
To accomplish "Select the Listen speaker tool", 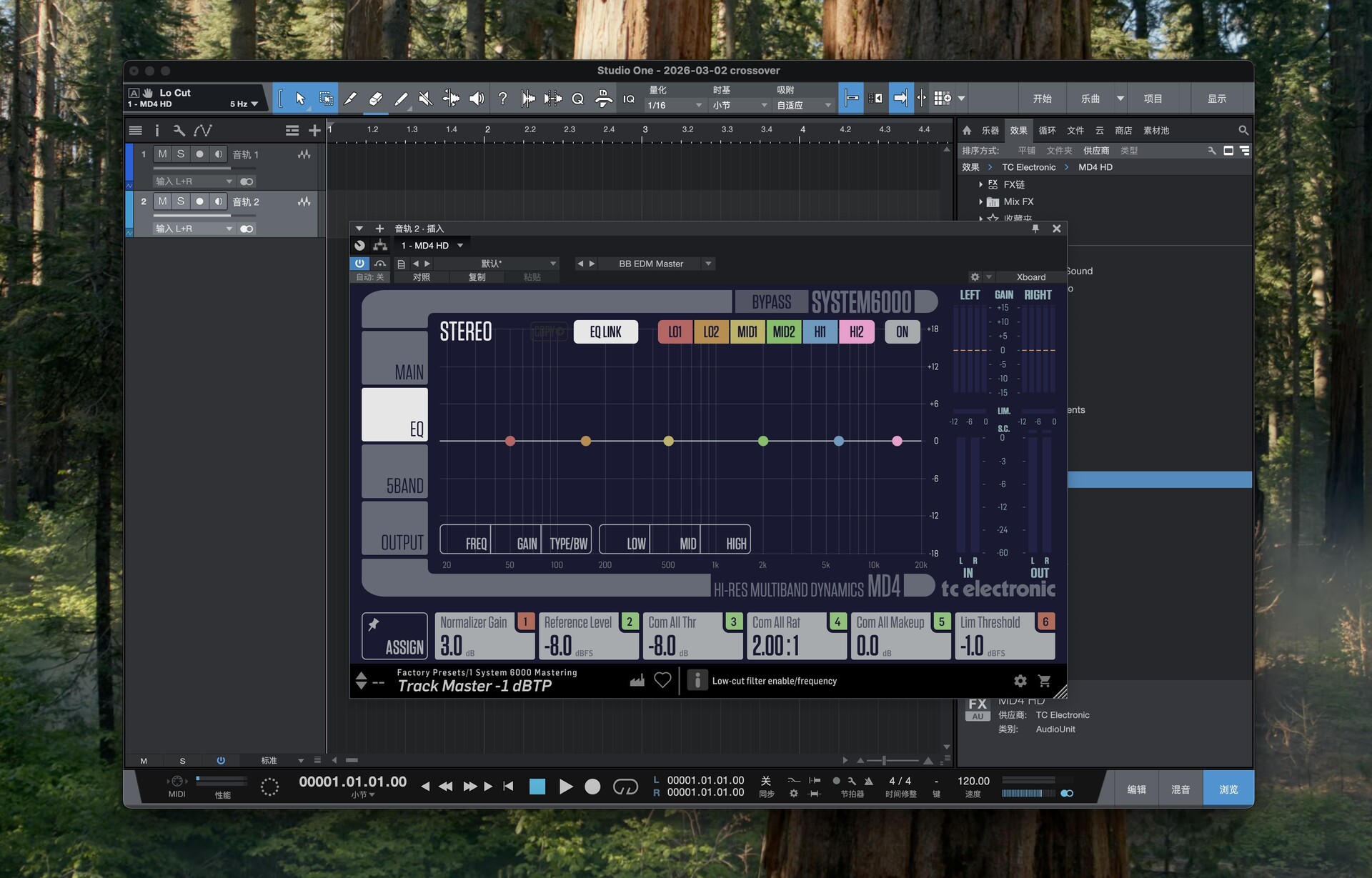I will (477, 99).
